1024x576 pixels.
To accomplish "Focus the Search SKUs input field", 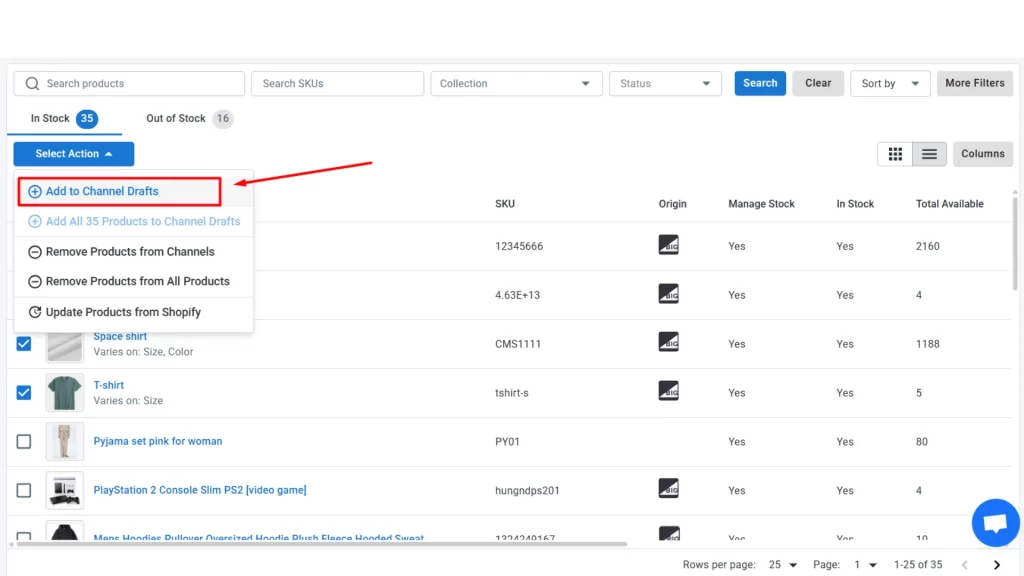I will click(x=337, y=84).
